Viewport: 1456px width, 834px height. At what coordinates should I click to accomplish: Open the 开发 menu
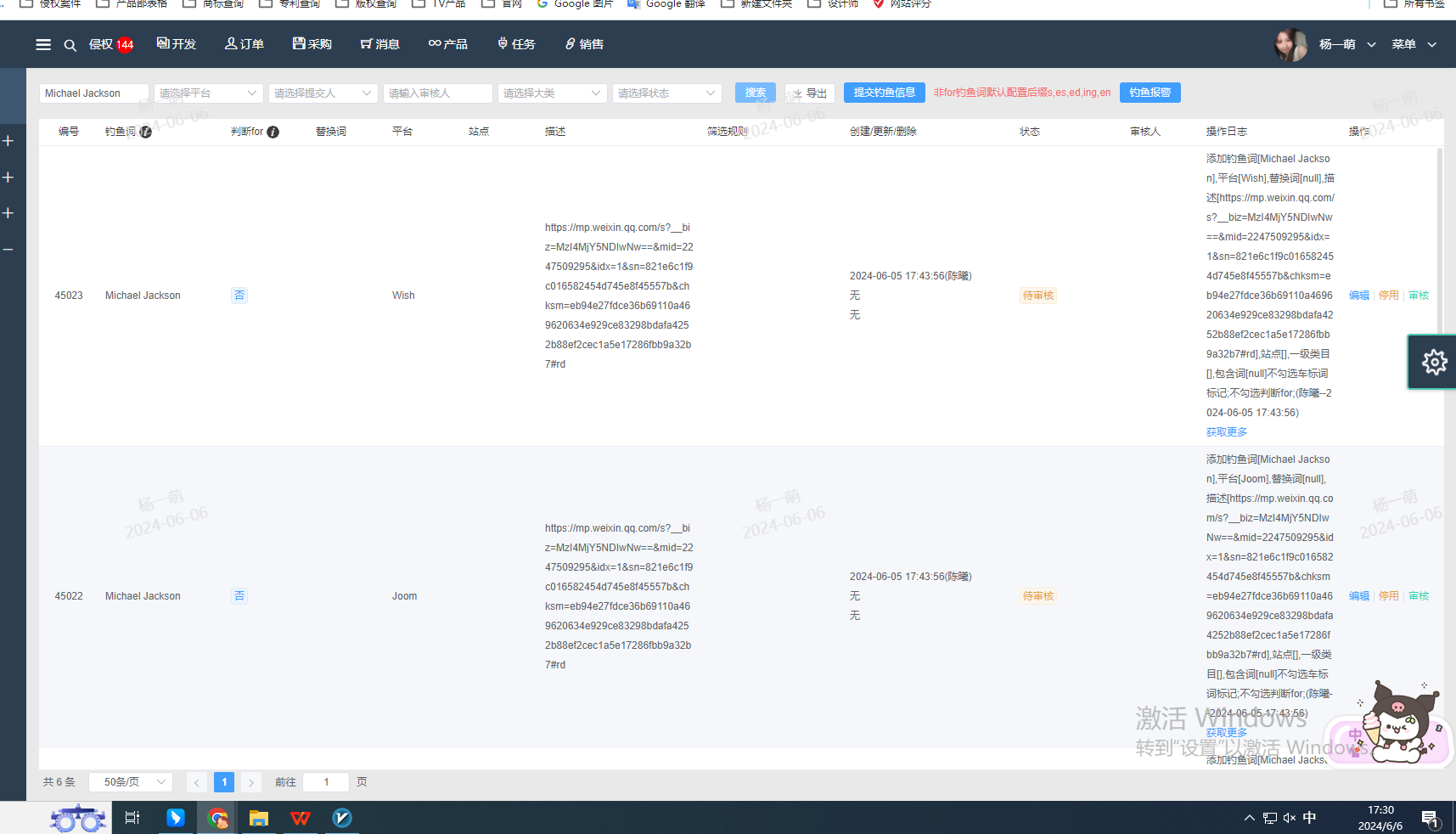coord(177,44)
